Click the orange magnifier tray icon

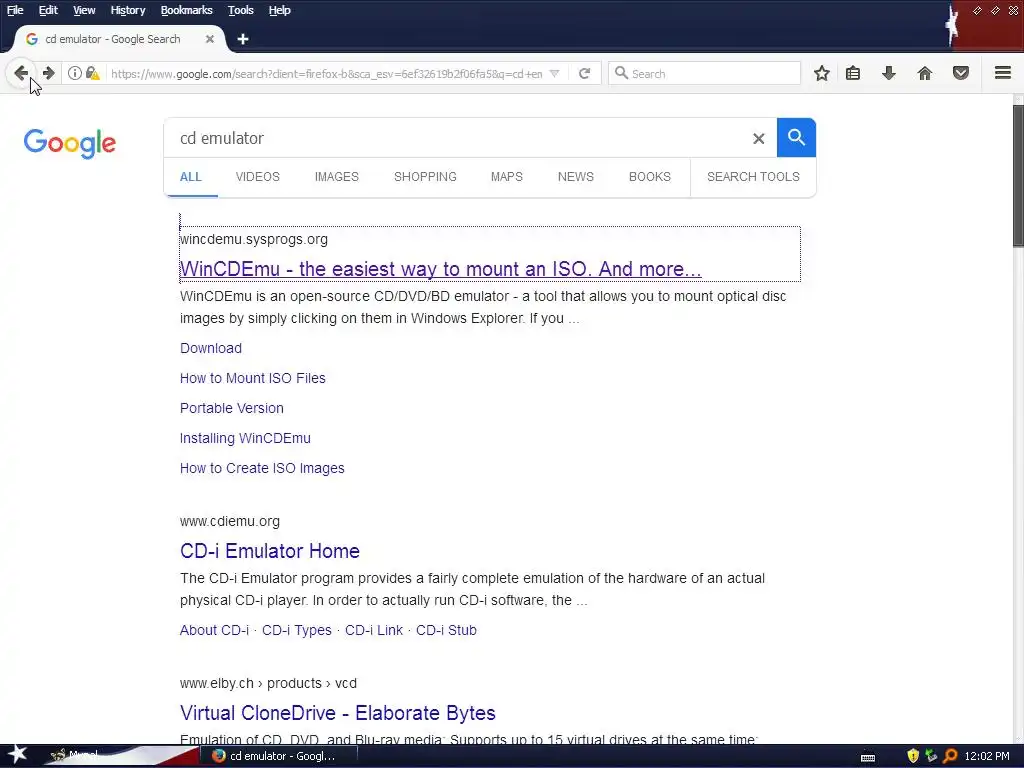pos(950,756)
